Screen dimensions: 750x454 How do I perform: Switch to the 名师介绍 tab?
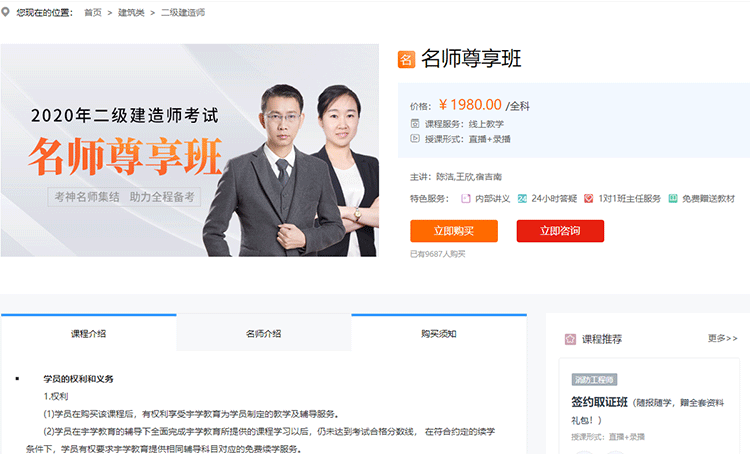pos(264,333)
